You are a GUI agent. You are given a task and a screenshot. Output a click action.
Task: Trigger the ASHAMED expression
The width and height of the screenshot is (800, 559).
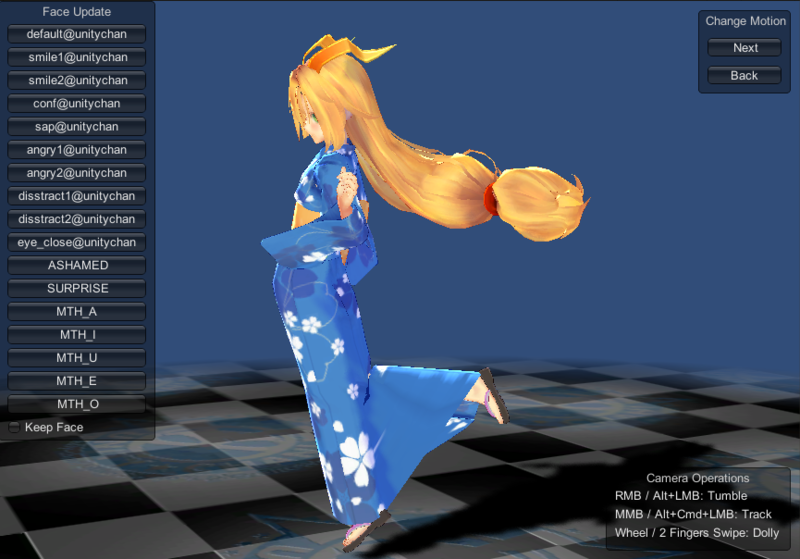(77, 265)
